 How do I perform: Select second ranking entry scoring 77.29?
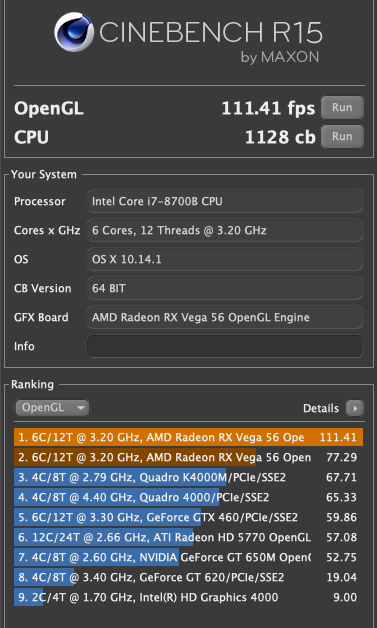tap(188, 457)
